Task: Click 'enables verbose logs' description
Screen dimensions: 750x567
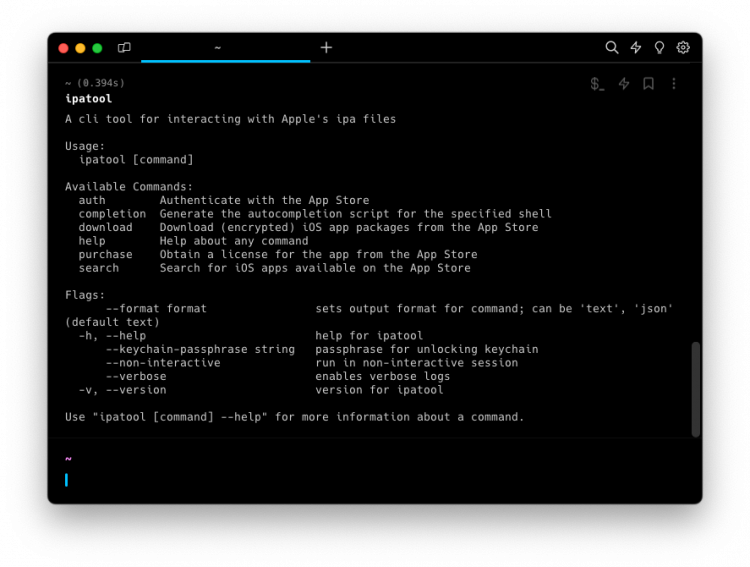Action: click(x=383, y=377)
